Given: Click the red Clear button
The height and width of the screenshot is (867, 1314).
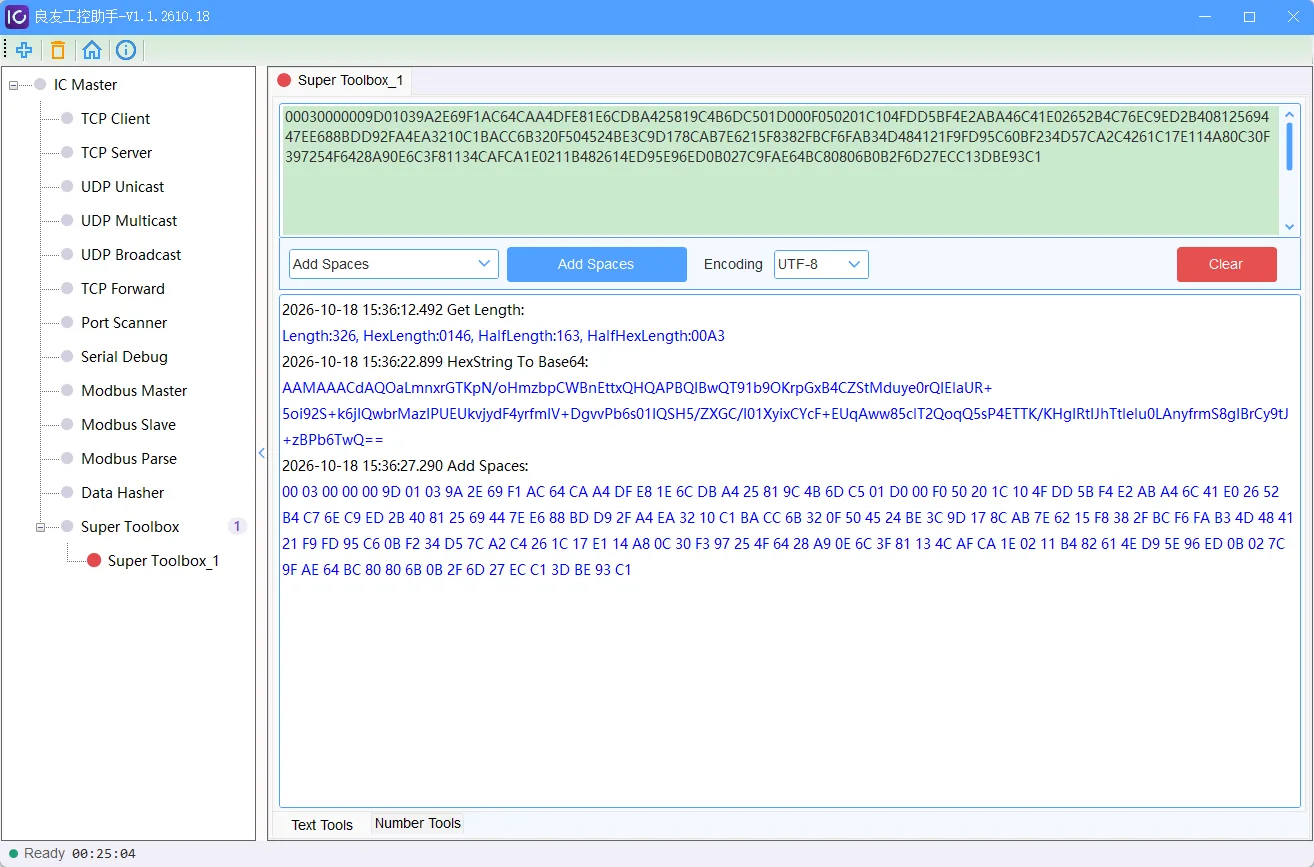Looking at the screenshot, I should tap(1227, 264).
